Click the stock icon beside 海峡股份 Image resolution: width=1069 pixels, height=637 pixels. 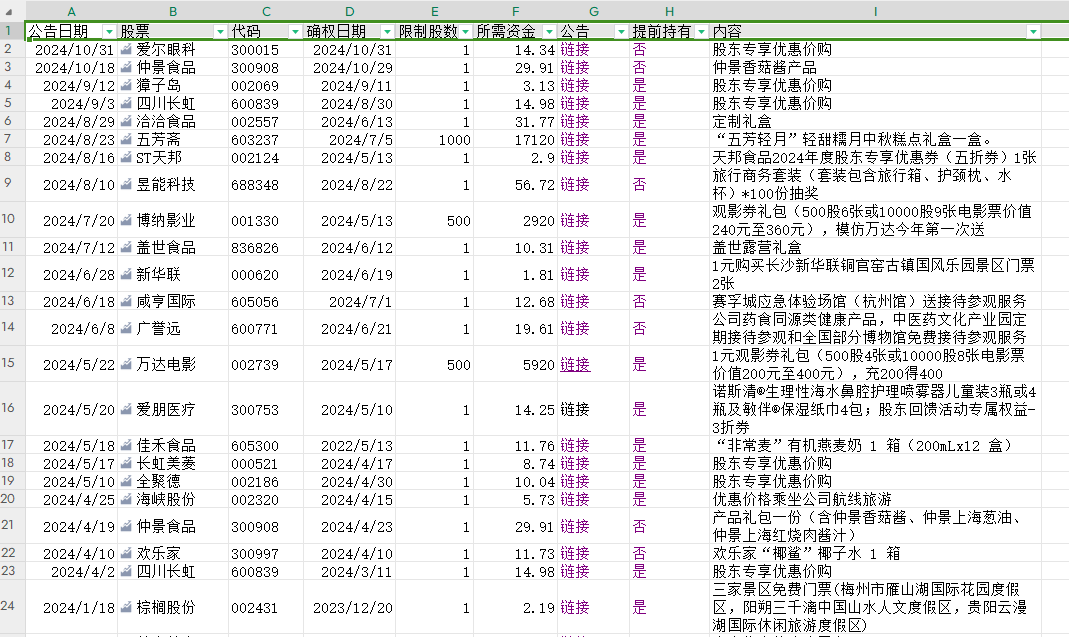click(x=126, y=499)
